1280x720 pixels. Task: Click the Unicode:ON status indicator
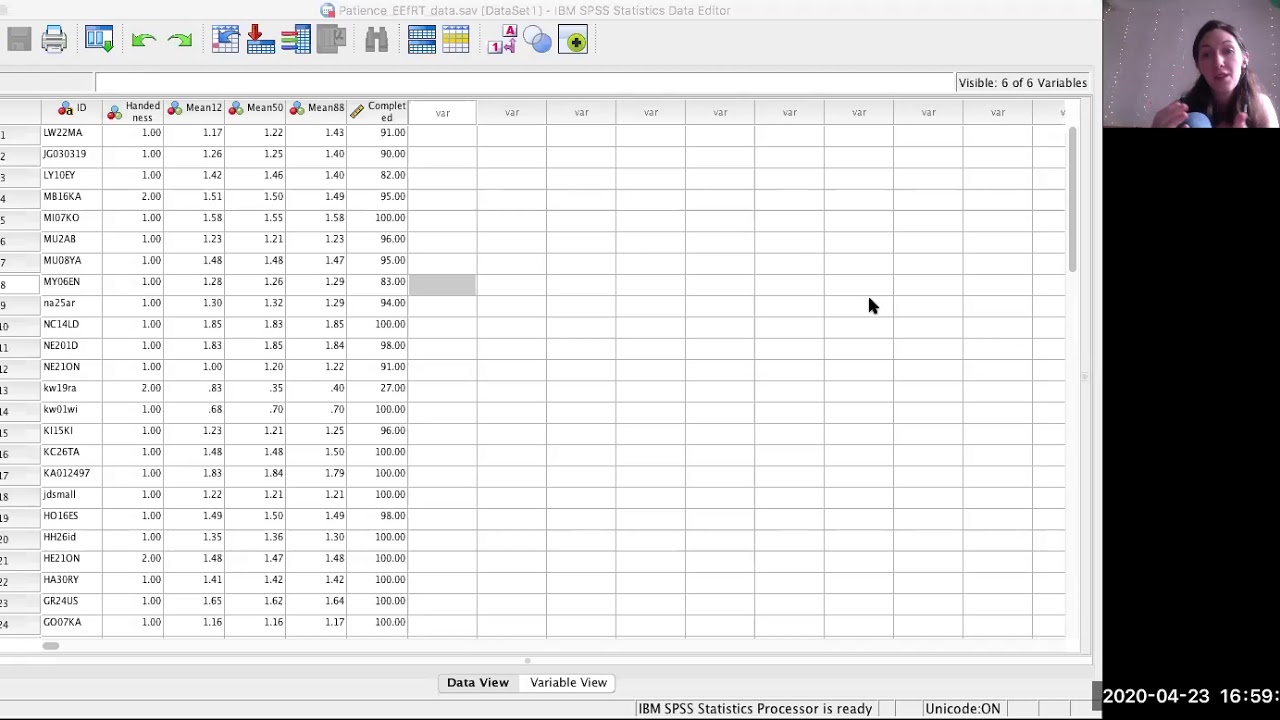click(x=962, y=709)
